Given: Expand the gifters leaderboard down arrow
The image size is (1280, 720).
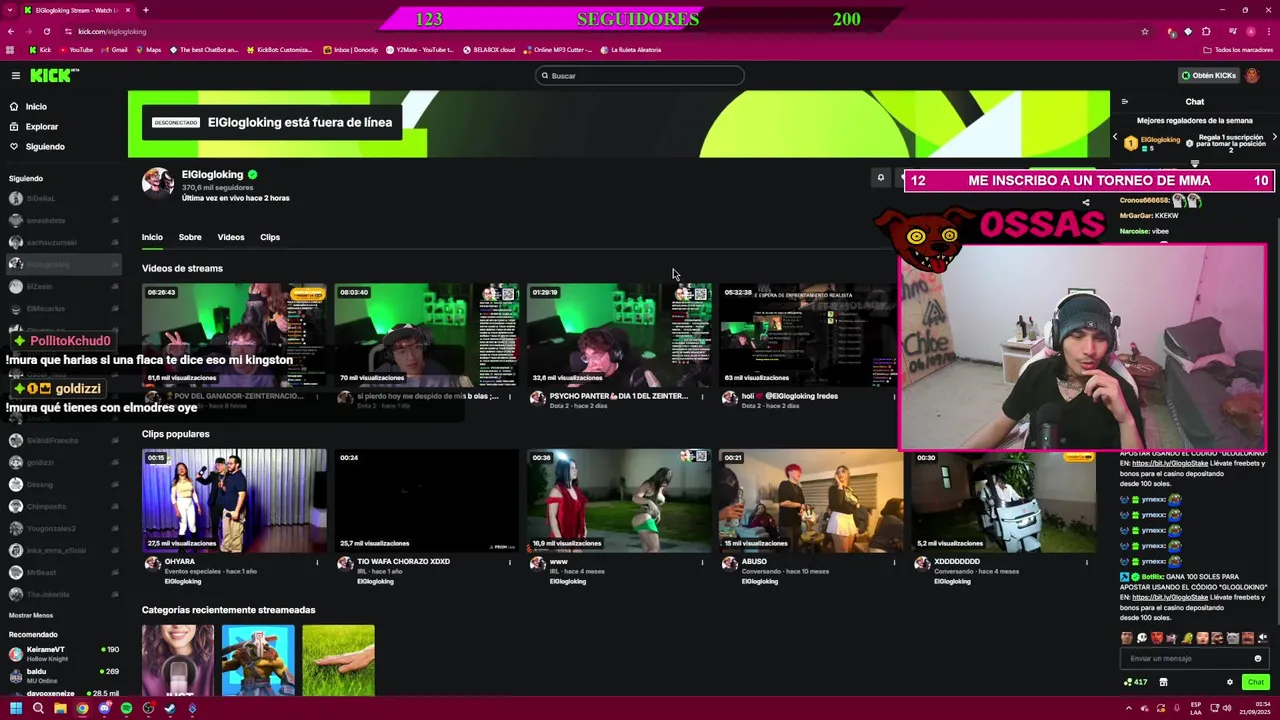Looking at the screenshot, I should pyautogui.click(x=1194, y=163).
